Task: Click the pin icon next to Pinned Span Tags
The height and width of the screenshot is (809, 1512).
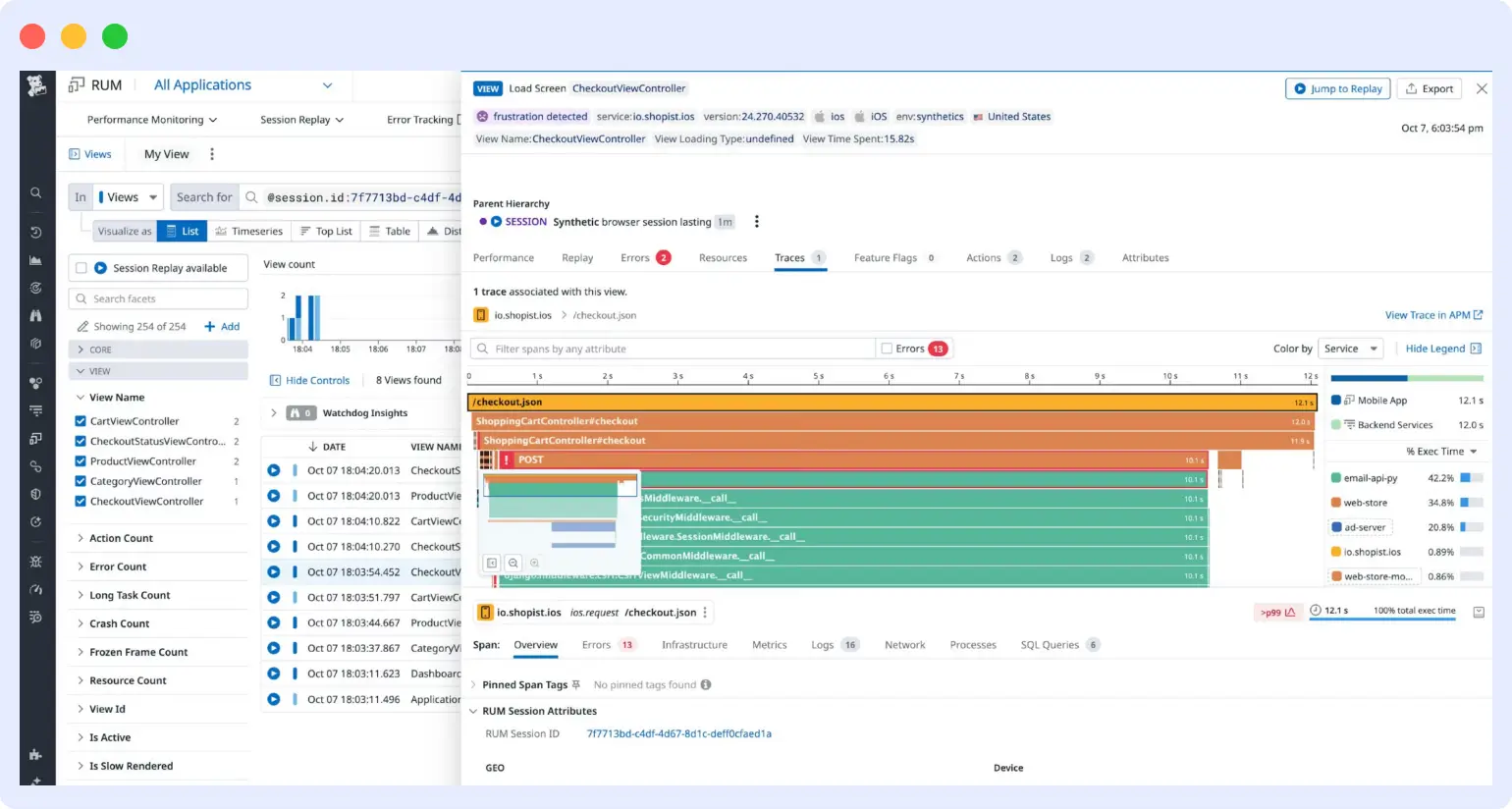Action: (x=576, y=684)
